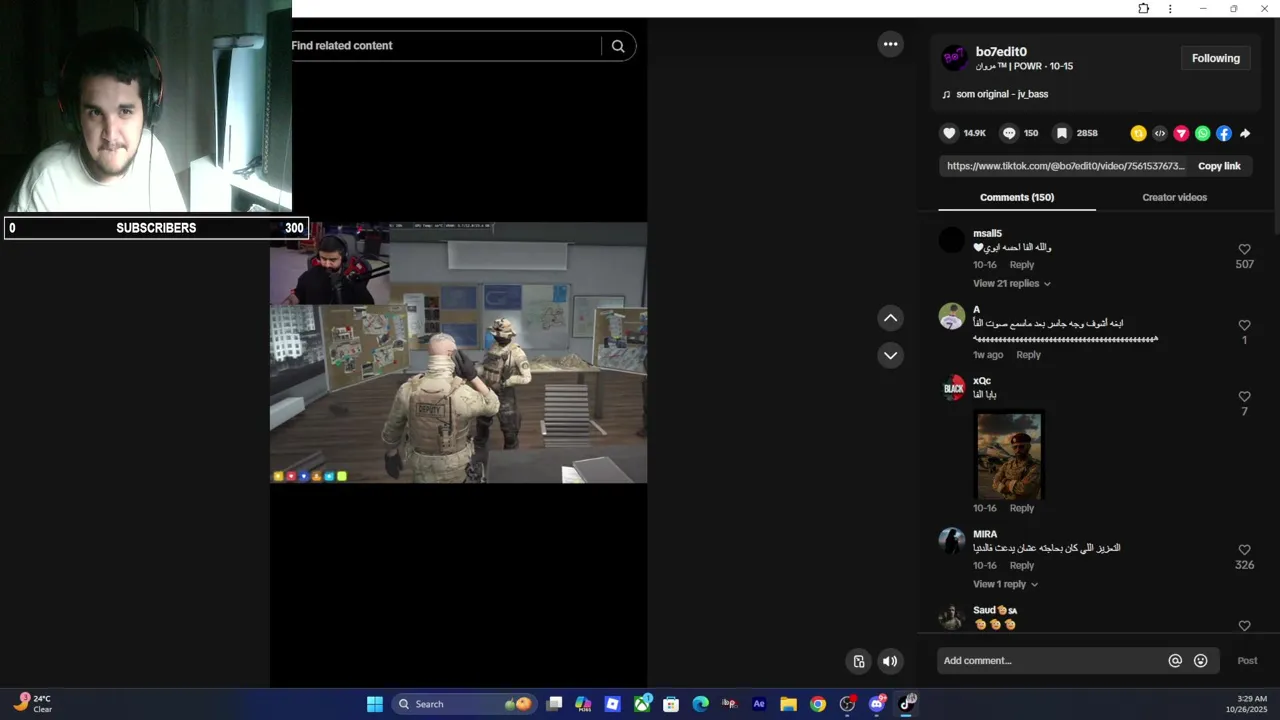The image size is (1280, 720).
Task: Click the taskbar Search box
Action: pos(466,704)
